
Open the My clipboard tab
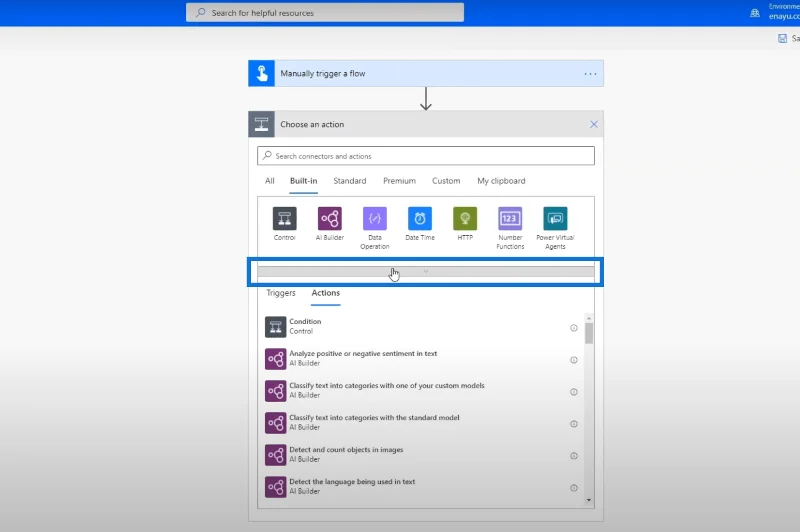coord(501,181)
